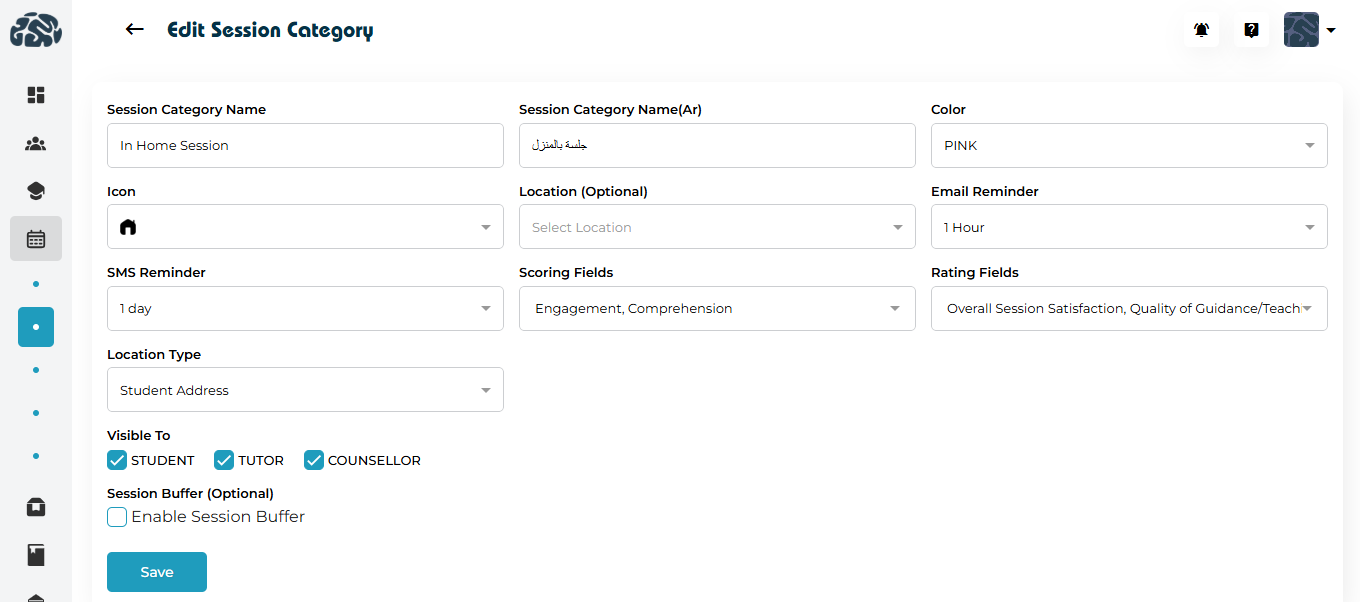Open the notifications bell icon

tap(1201, 30)
